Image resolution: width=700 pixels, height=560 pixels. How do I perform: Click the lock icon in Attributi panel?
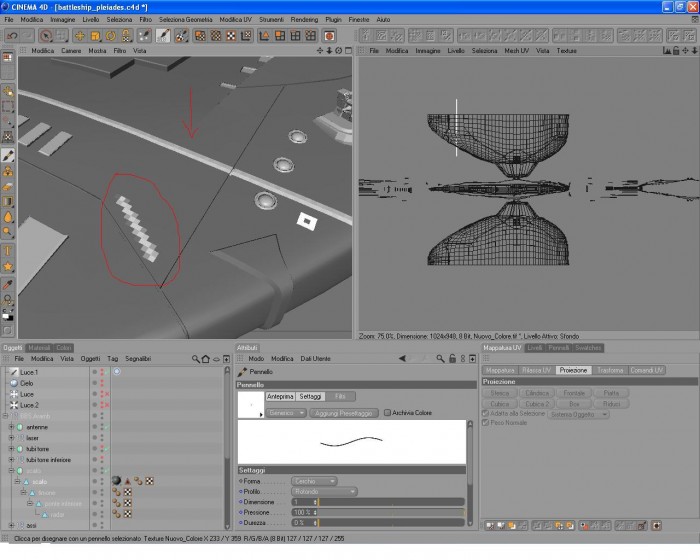452,359
